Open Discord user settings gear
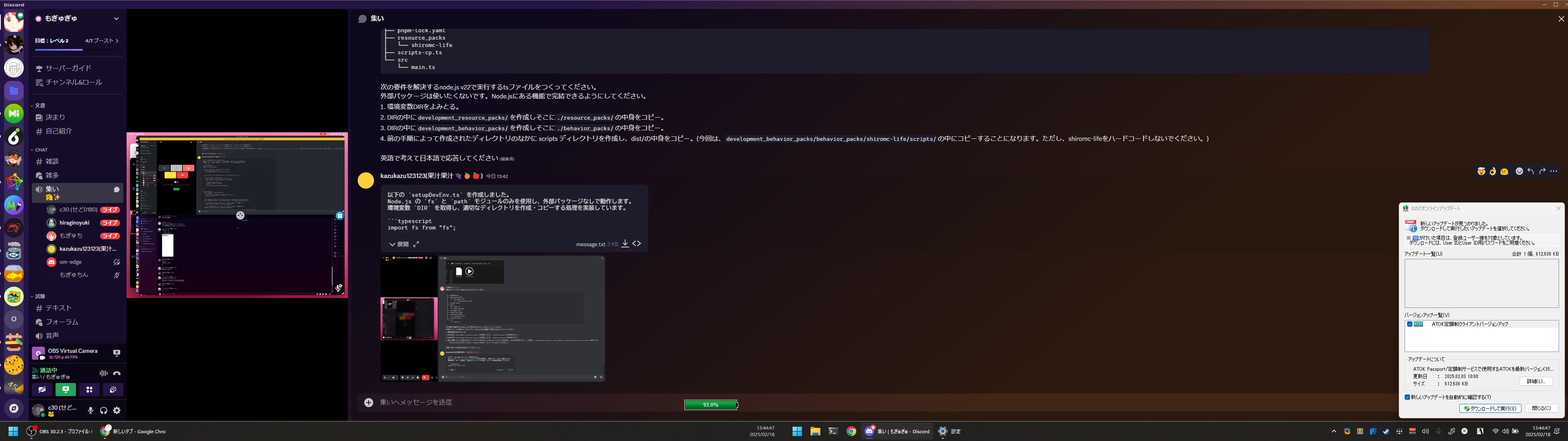 [117, 410]
